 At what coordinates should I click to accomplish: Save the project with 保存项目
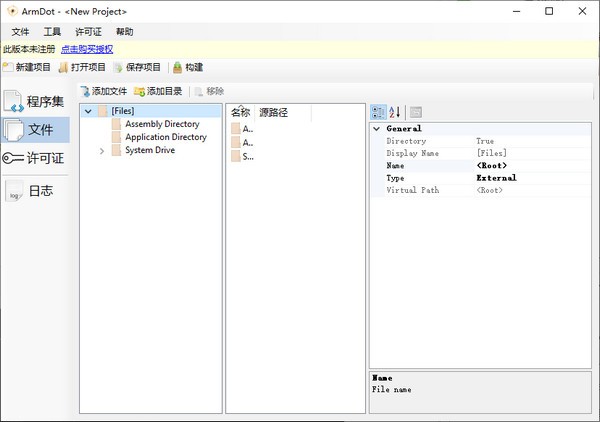(x=137, y=67)
